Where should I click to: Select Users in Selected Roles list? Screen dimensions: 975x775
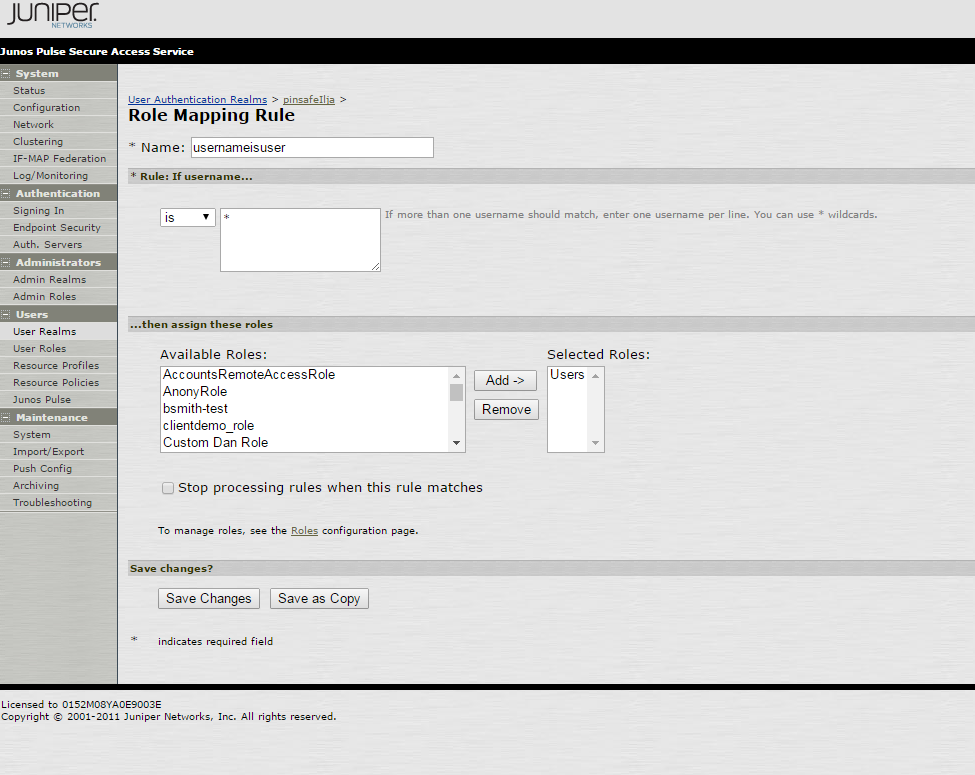[x=567, y=375]
